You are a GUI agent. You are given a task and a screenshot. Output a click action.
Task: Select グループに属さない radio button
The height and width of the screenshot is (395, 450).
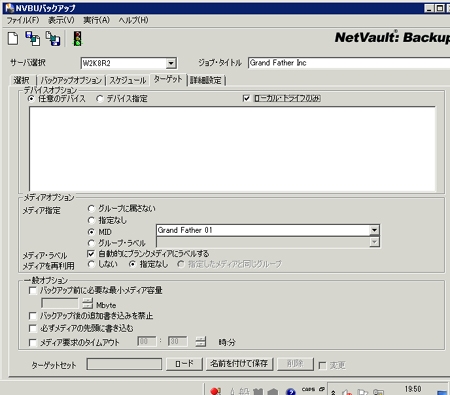(91, 209)
